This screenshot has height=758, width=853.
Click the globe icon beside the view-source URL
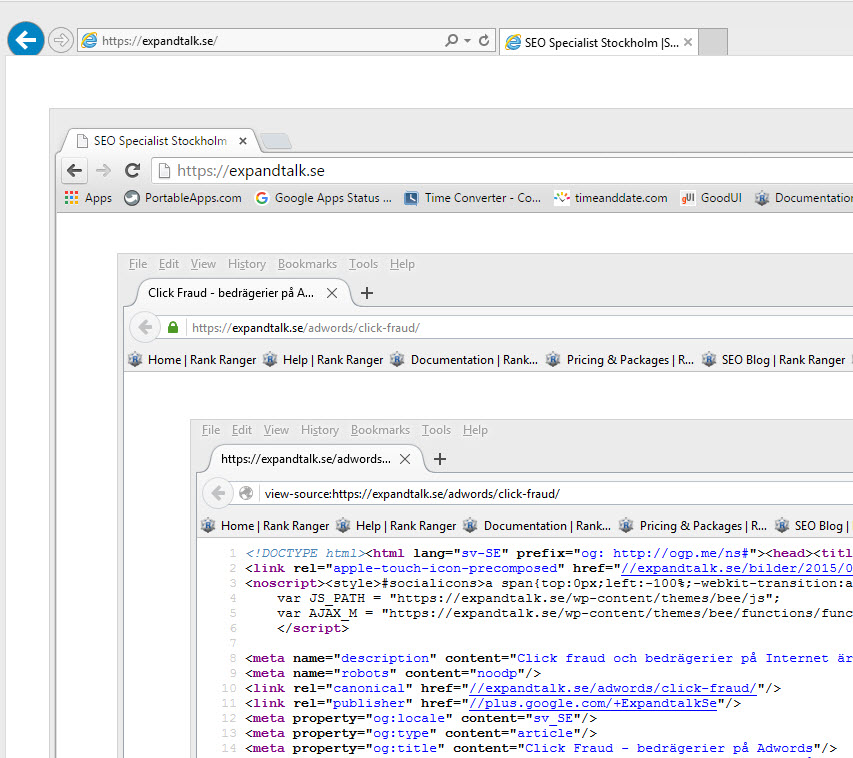coord(246,493)
